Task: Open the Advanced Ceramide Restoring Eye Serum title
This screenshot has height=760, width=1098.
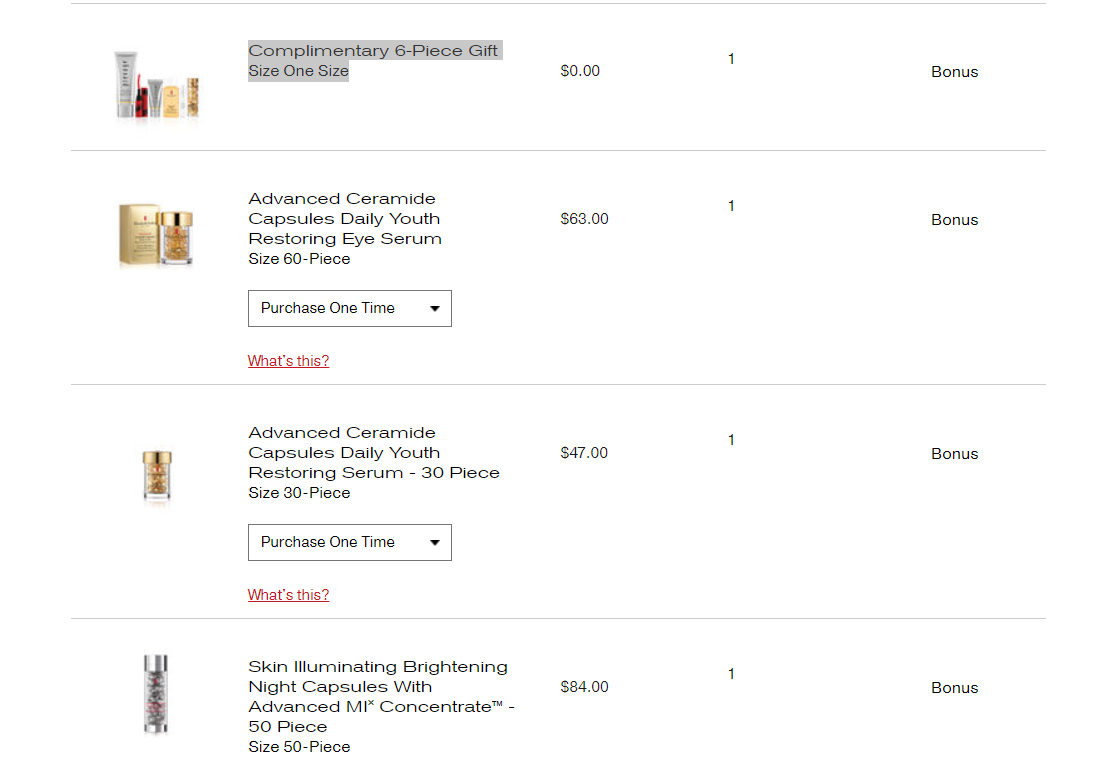Action: 345,219
